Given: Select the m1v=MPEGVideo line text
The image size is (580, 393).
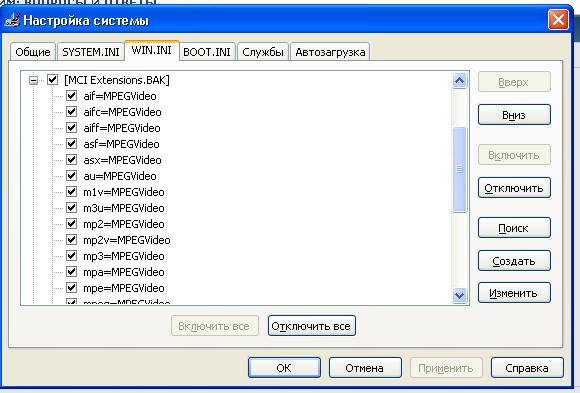Looking at the screenshot, I should [x=124, y=192].
